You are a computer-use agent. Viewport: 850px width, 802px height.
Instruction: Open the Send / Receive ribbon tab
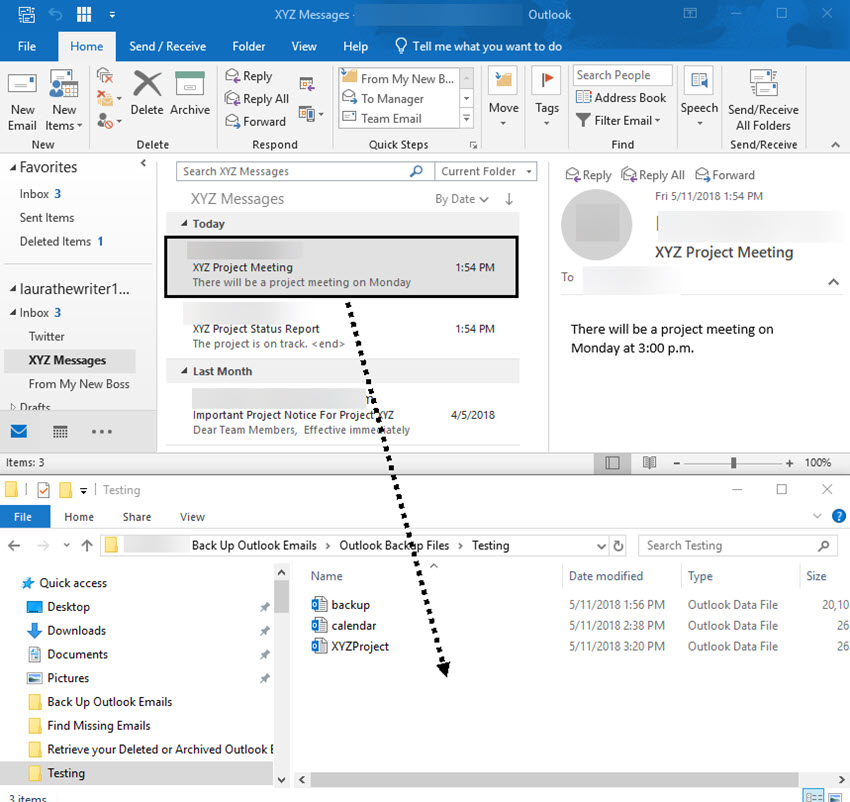(167, 46)
